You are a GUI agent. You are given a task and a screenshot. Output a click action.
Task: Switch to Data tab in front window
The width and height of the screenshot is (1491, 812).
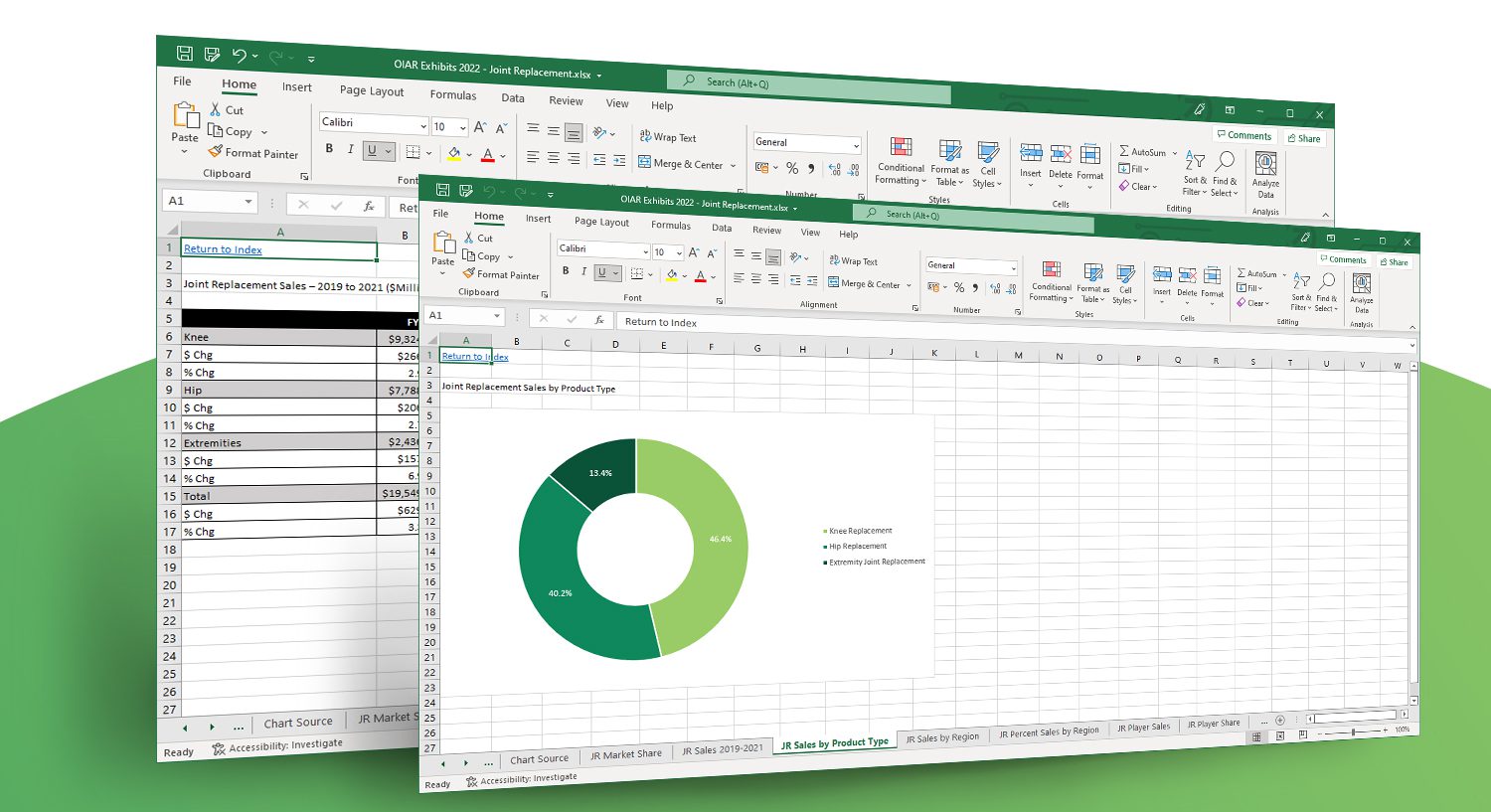[x=722, y=228]
